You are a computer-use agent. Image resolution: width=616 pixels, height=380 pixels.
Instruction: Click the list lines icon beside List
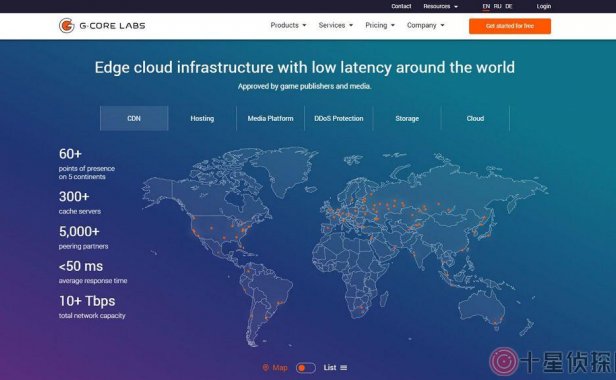tap(344, 367)
